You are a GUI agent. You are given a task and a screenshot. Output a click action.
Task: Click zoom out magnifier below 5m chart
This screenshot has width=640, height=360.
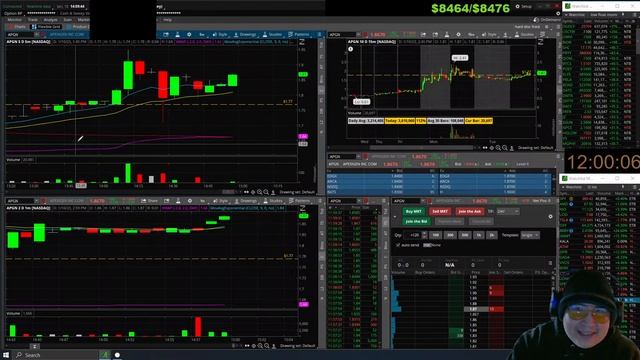coord(266,192)
